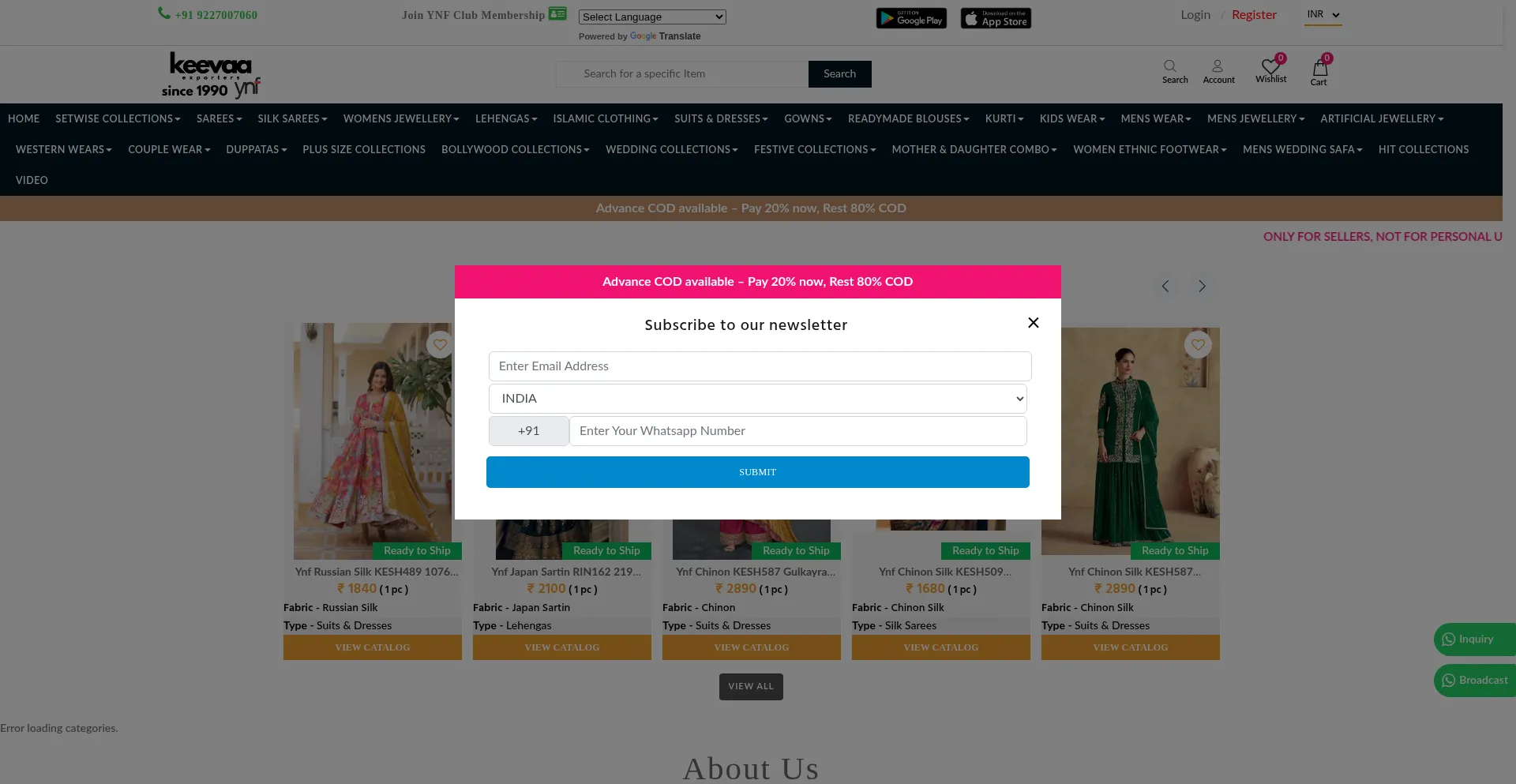Screen dimensions: 1516x784
Task: Open the Plus Size Collections menu item
Action: tap(364, 149)
